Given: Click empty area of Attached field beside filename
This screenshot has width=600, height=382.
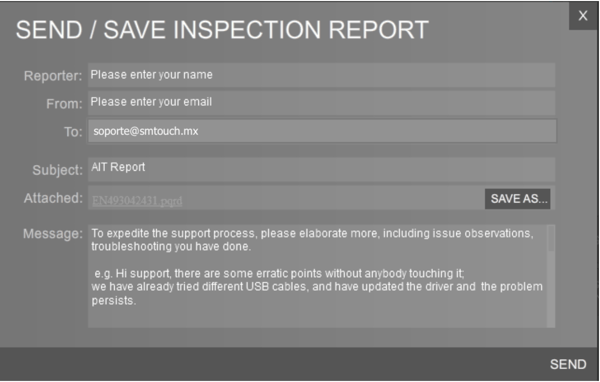Looking at the screenshot, I should 333,198.
